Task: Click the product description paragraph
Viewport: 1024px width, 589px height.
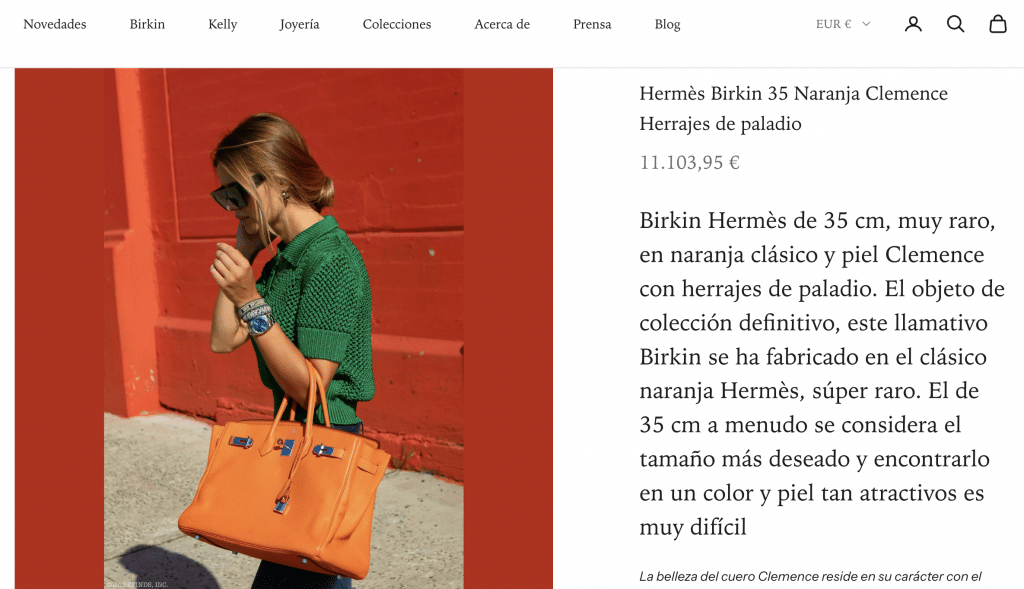Action: (x=822, y=374)
